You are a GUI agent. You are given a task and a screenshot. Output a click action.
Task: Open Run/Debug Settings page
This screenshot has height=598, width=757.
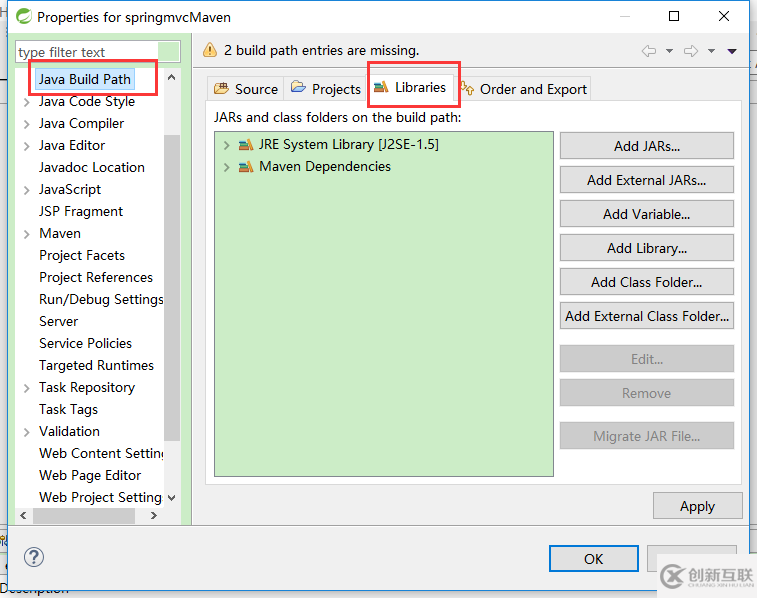101,299
